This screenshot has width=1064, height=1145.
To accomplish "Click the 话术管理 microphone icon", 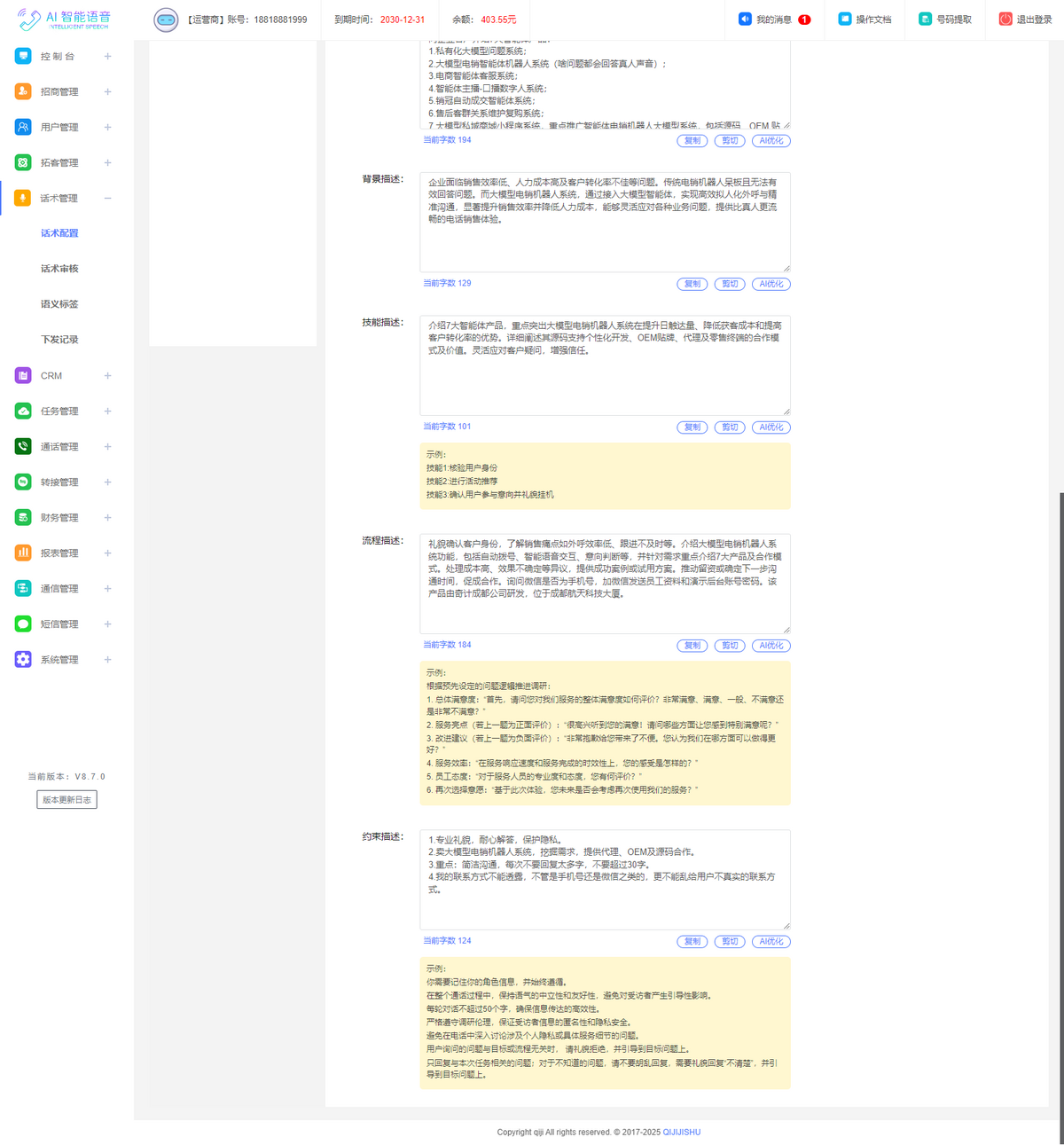I will (x=23, y=198).
